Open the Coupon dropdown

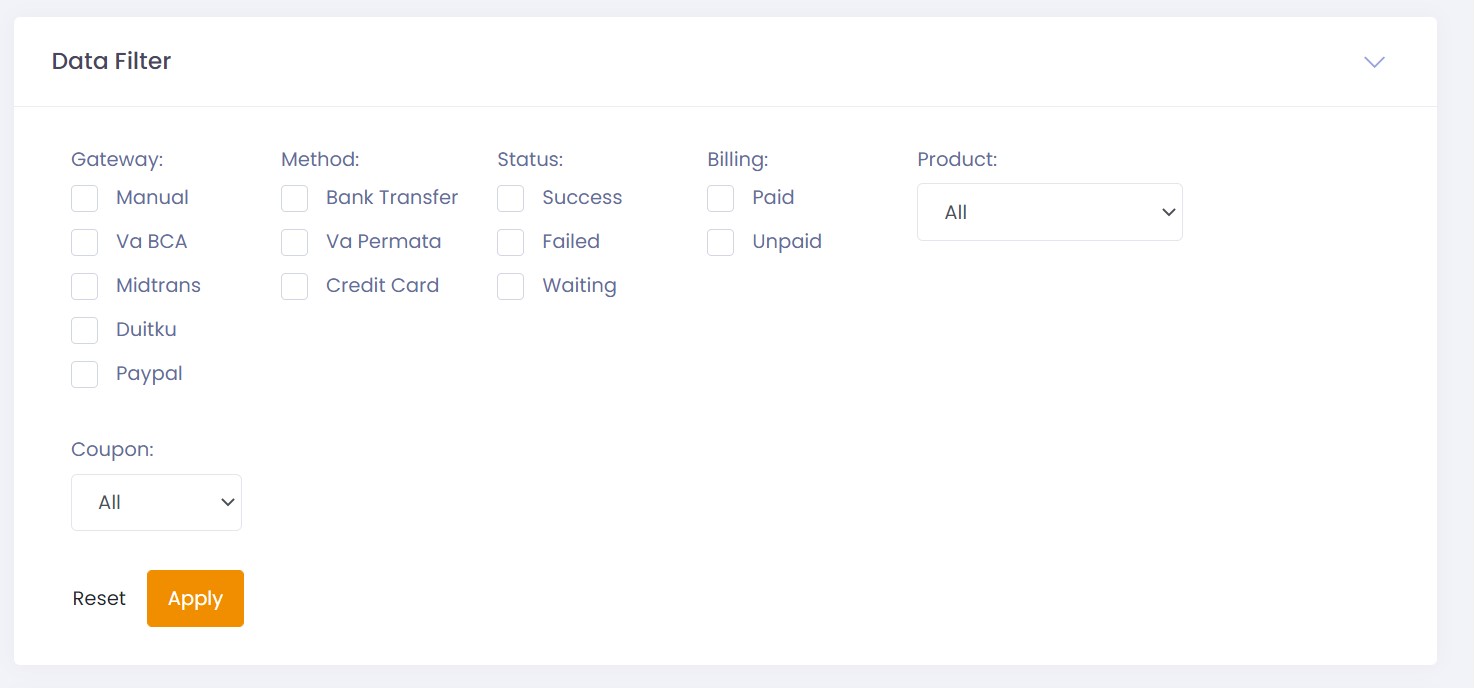click(x=156, y=502)
